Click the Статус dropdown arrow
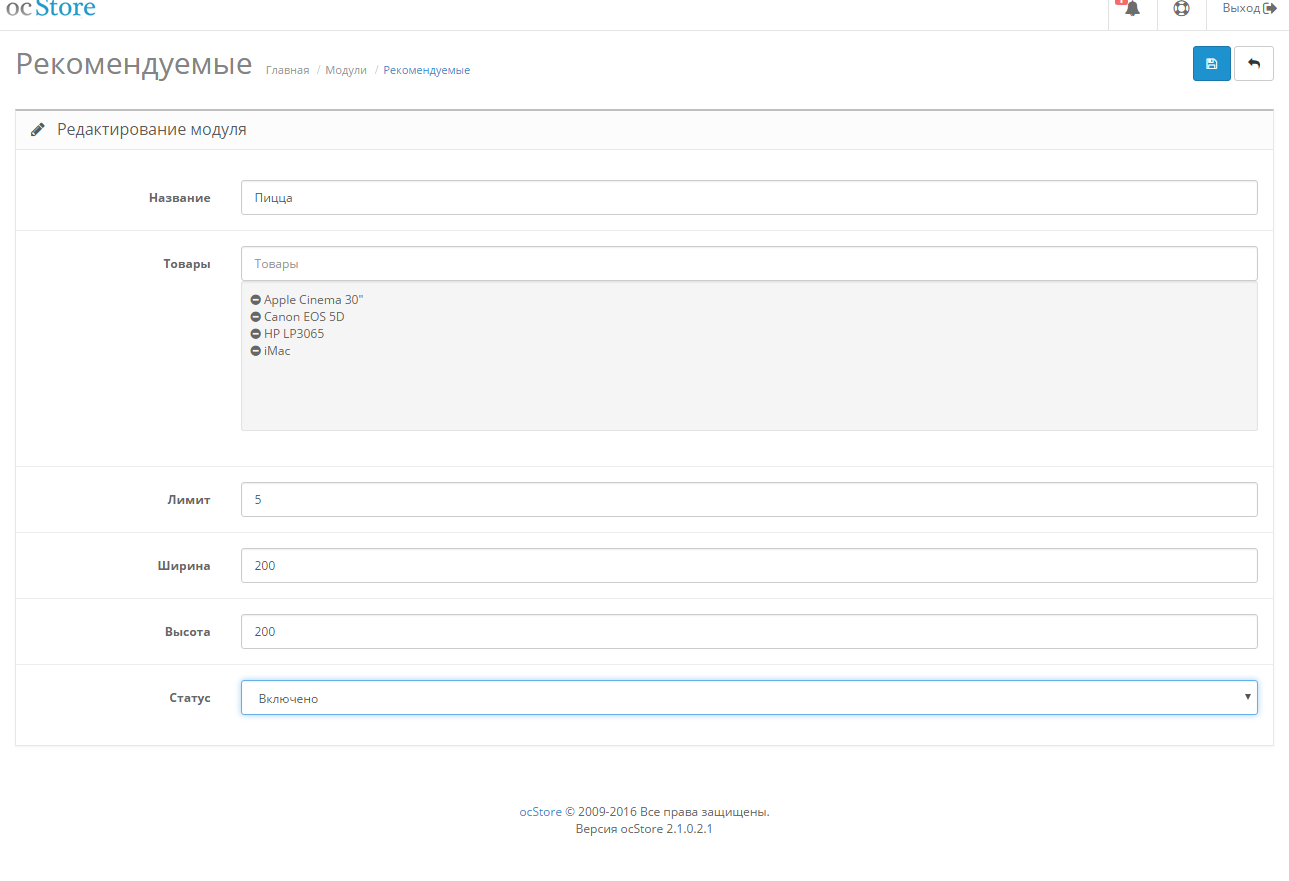The image size is (1289, 881). pos(1247,697)
